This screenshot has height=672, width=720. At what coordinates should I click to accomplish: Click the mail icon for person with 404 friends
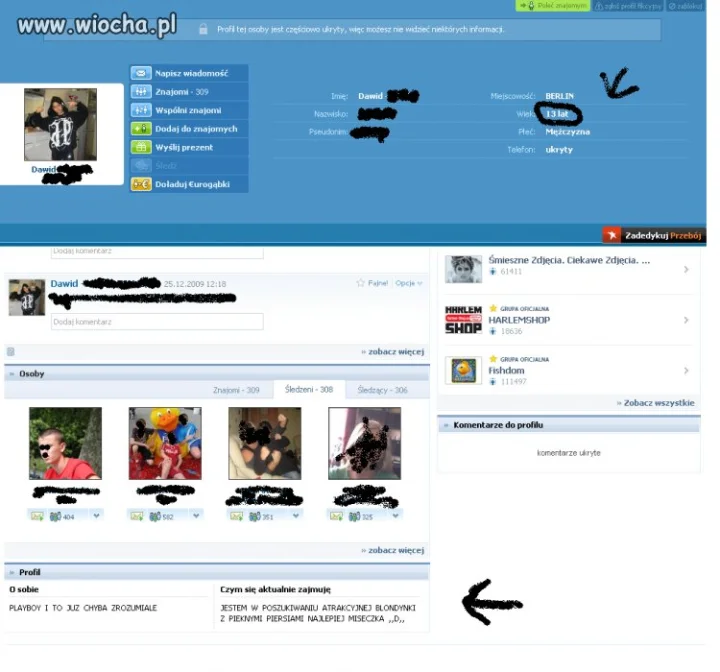(37, 516)
